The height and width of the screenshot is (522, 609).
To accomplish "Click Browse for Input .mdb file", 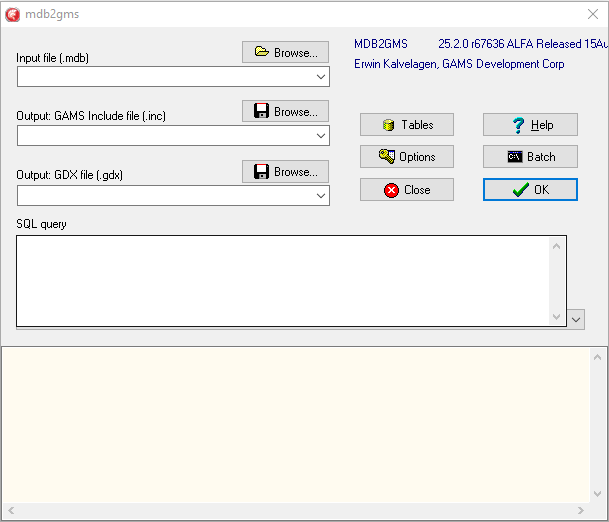I will [x=285, y=52].
